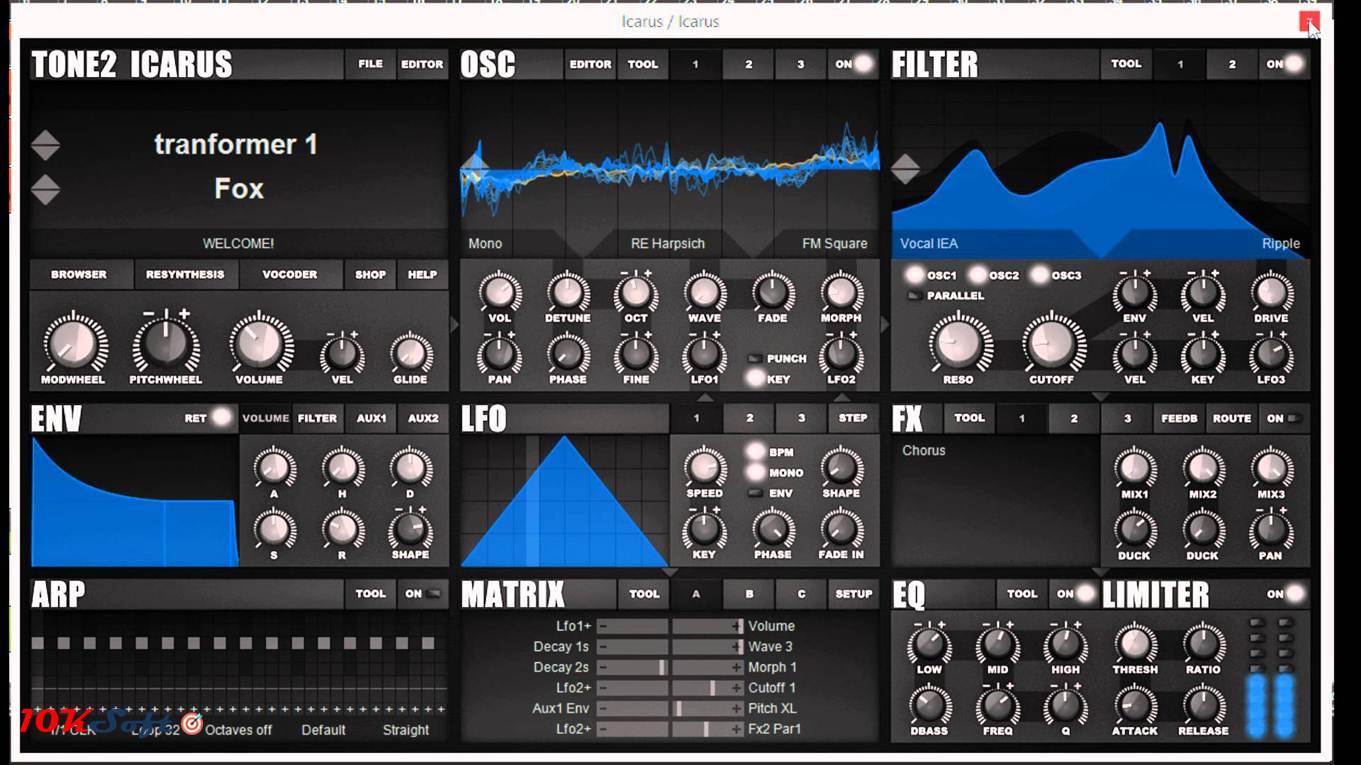Image resolution: width=1361 pixels, height=765 pixels.
Task: Open the Octaves off arp dropdown
Action: point(238,730)
